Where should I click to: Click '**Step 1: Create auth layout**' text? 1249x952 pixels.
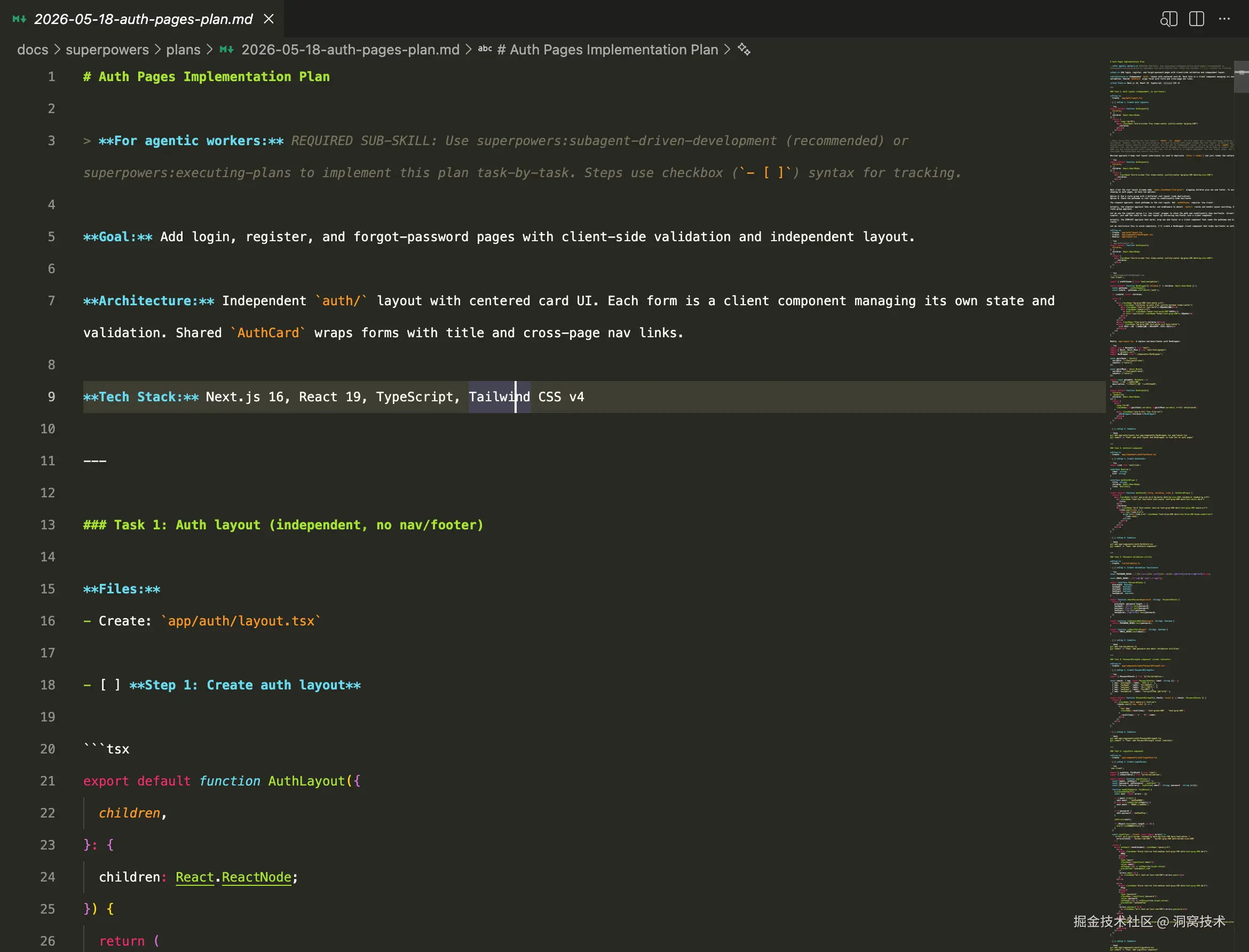(245, 685)
